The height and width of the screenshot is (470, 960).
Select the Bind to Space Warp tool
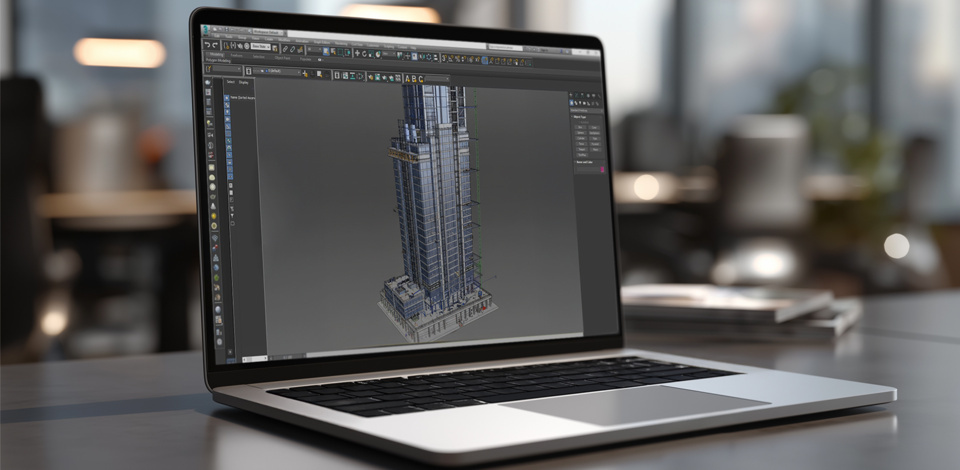click(300, 50)
